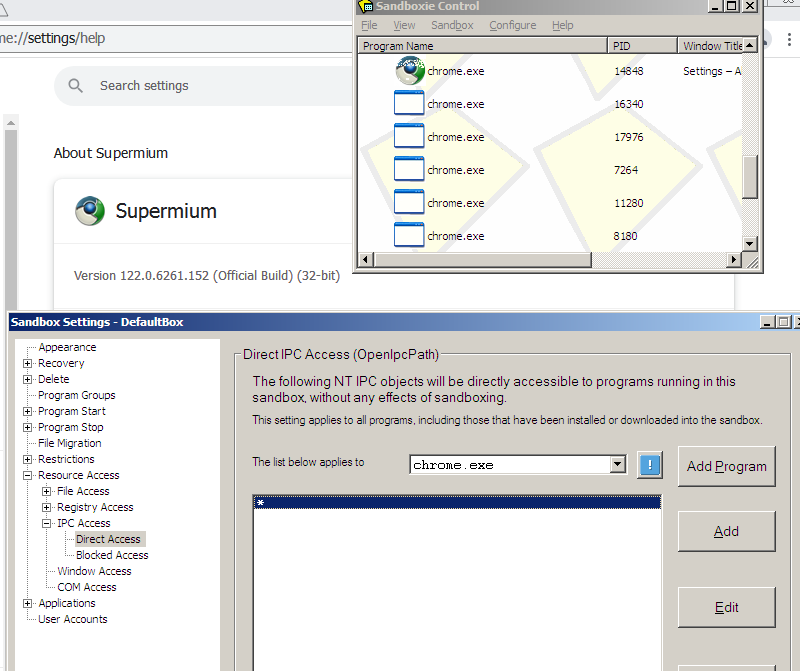The image size is (800, 671).
Task: Select Program Groups in the settings tree
Action: 77,395
